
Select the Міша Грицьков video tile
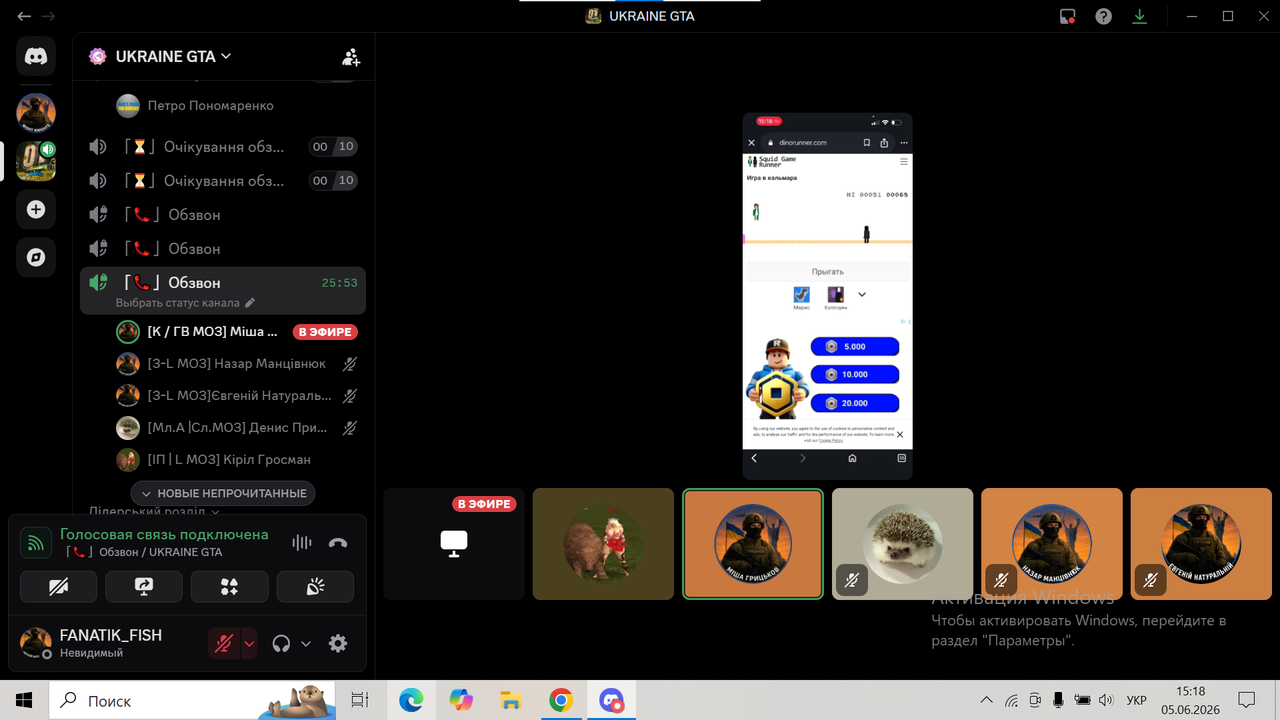(x=753, y=544)
